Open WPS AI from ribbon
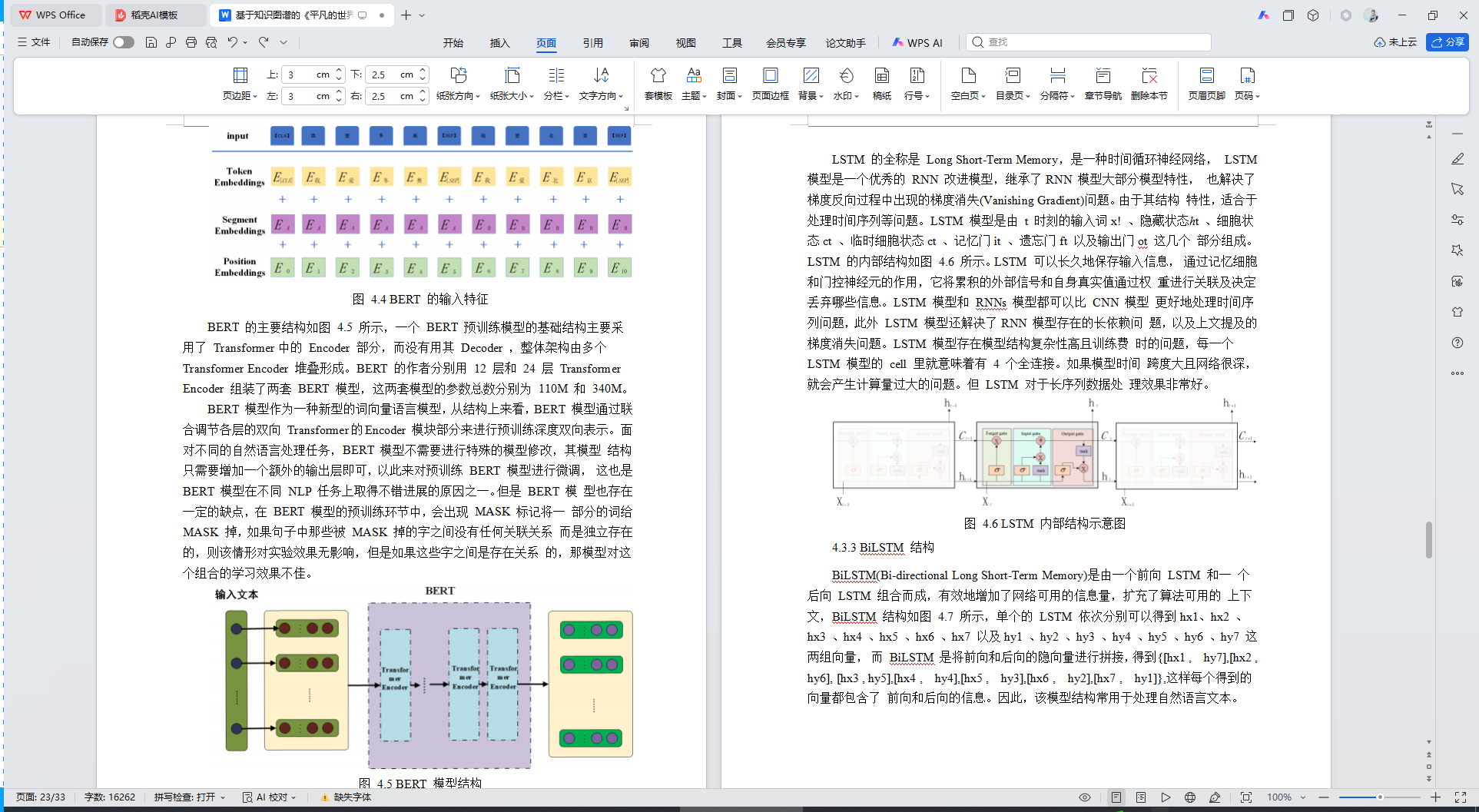The height and width of the screenshot is (812, 1479). pyautogui.click(x=917, y=43)
